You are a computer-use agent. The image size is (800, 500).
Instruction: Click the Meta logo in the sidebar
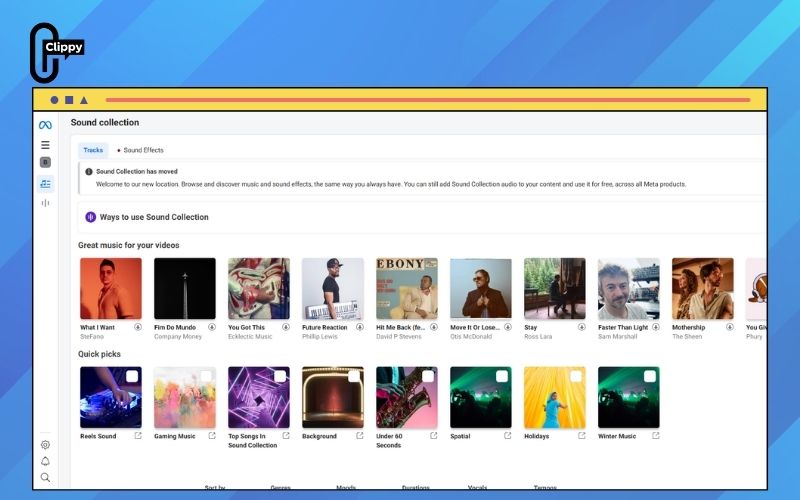(x=45, y=125)
